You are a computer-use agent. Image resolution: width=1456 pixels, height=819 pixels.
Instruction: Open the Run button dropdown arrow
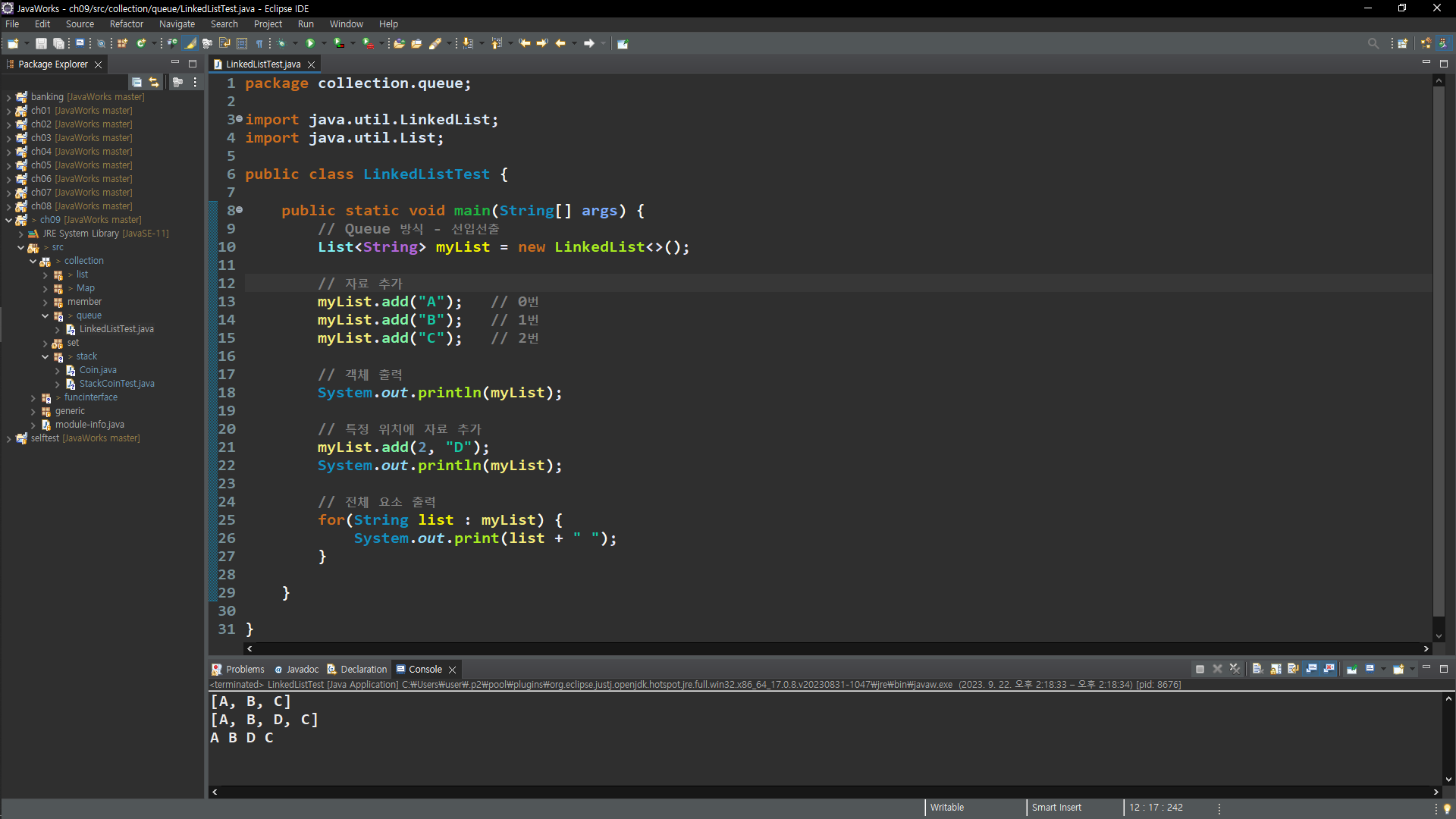tap(324, 43)
